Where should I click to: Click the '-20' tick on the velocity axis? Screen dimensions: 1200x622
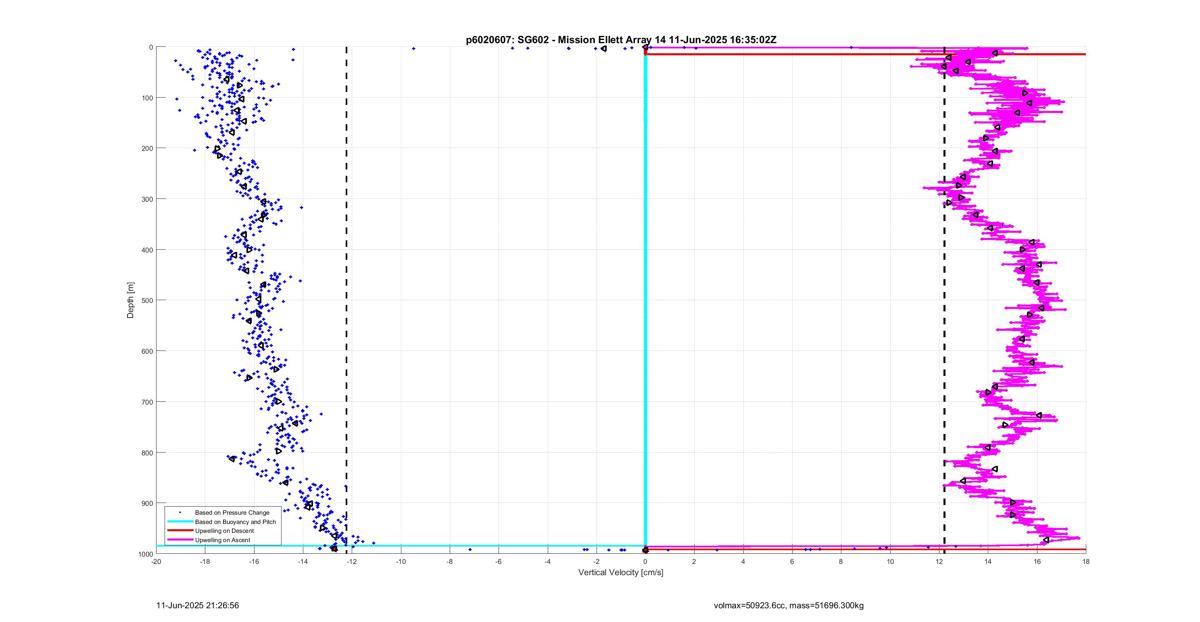click(x=156, y=561)
